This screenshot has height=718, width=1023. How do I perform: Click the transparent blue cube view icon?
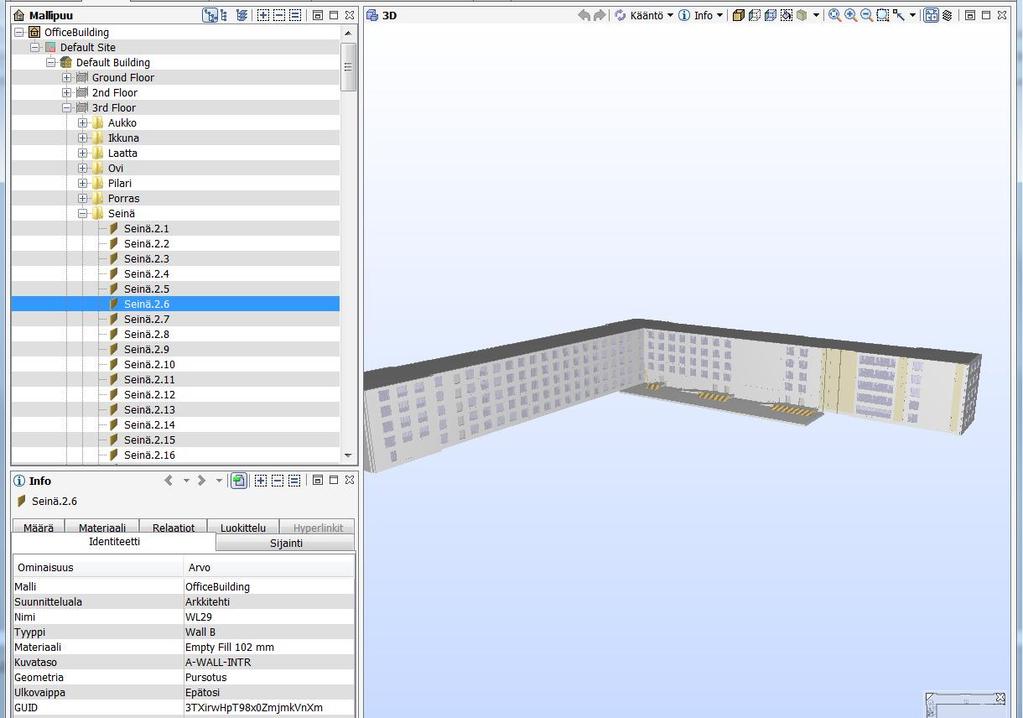click(x=771, y=15)
